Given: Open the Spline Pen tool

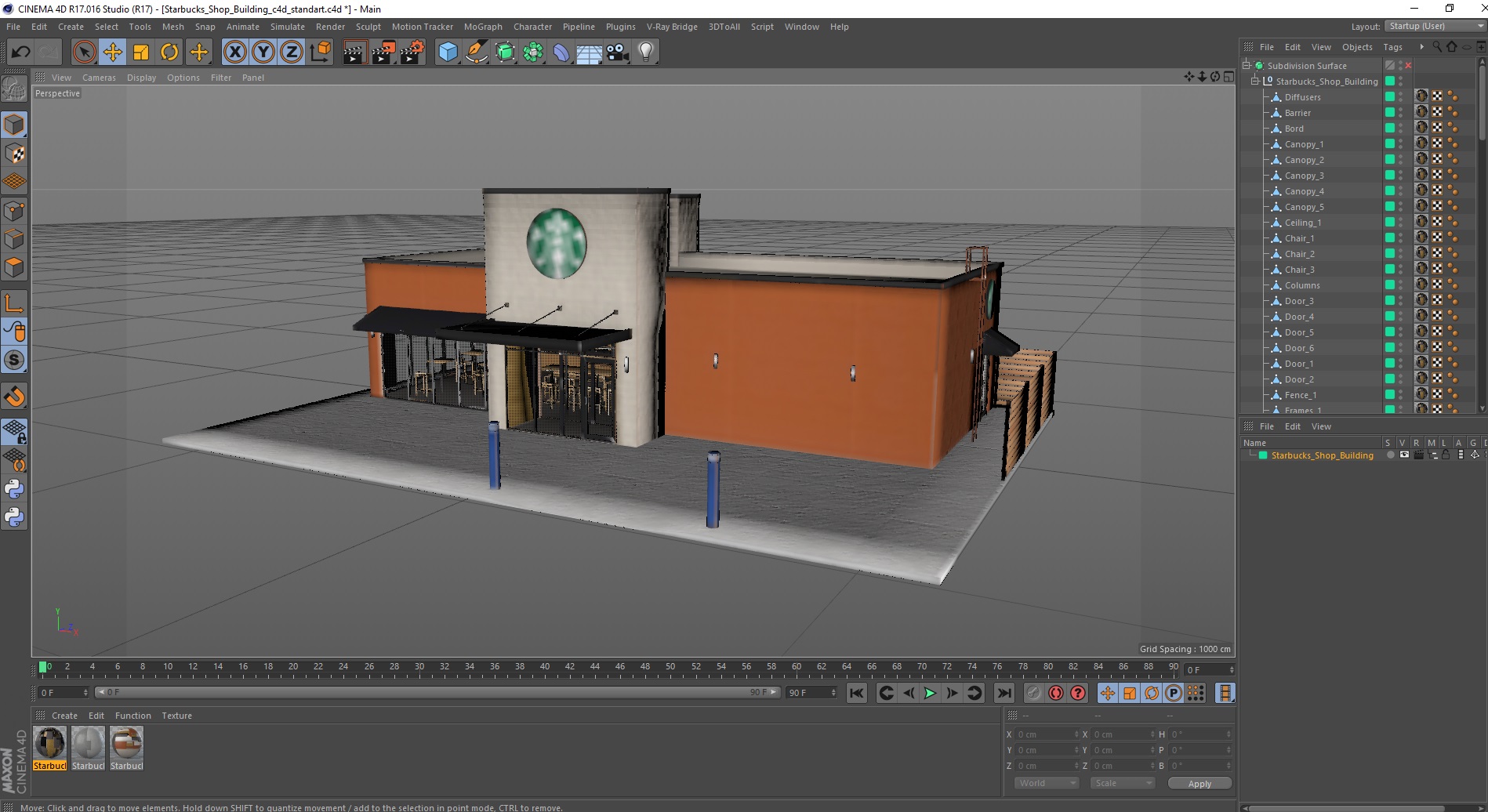Looking at the screenshot, I should coord(477,53).
